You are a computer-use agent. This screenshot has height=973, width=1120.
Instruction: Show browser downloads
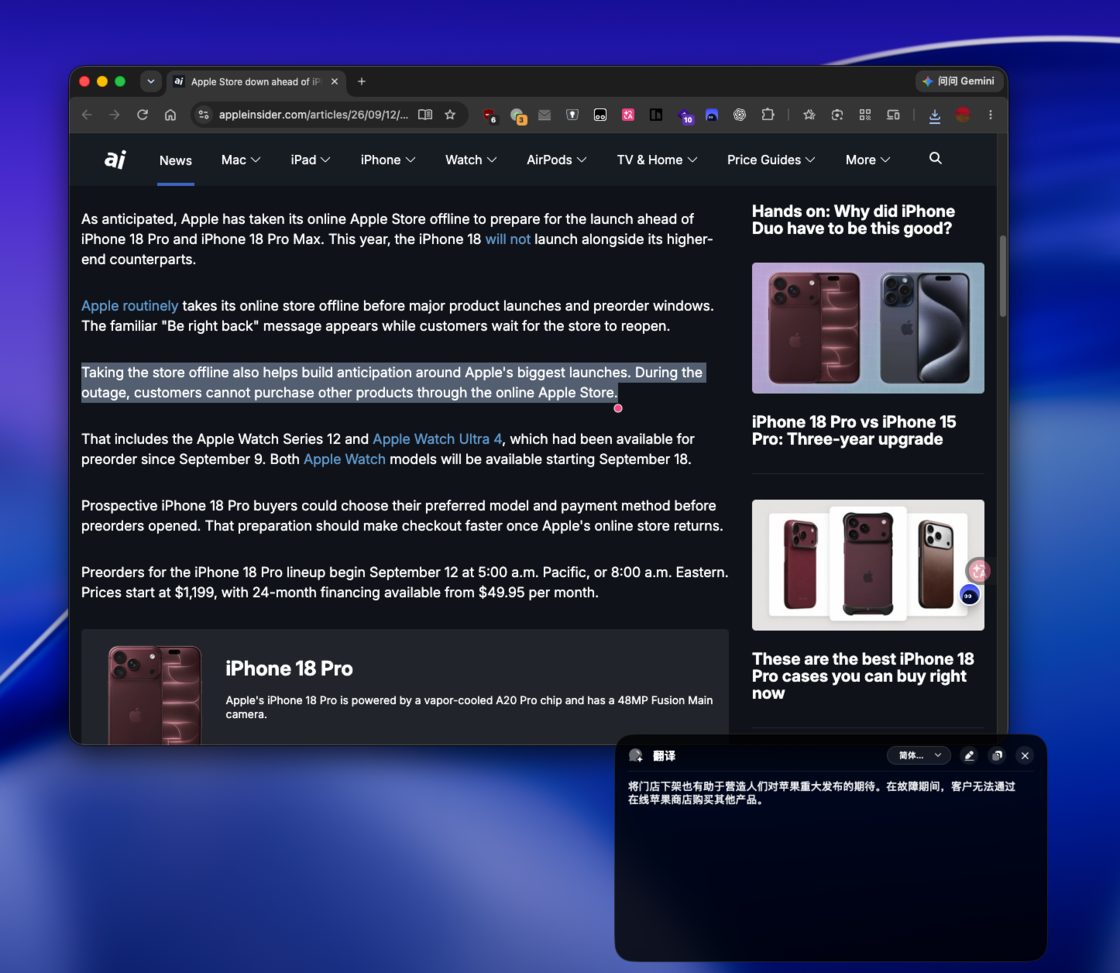coord(934,115)
